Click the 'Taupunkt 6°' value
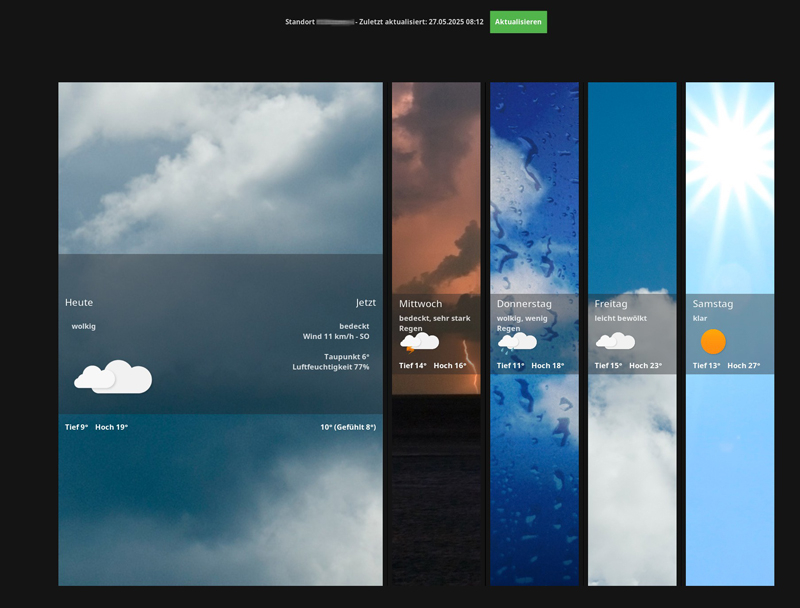 [346, 357]
